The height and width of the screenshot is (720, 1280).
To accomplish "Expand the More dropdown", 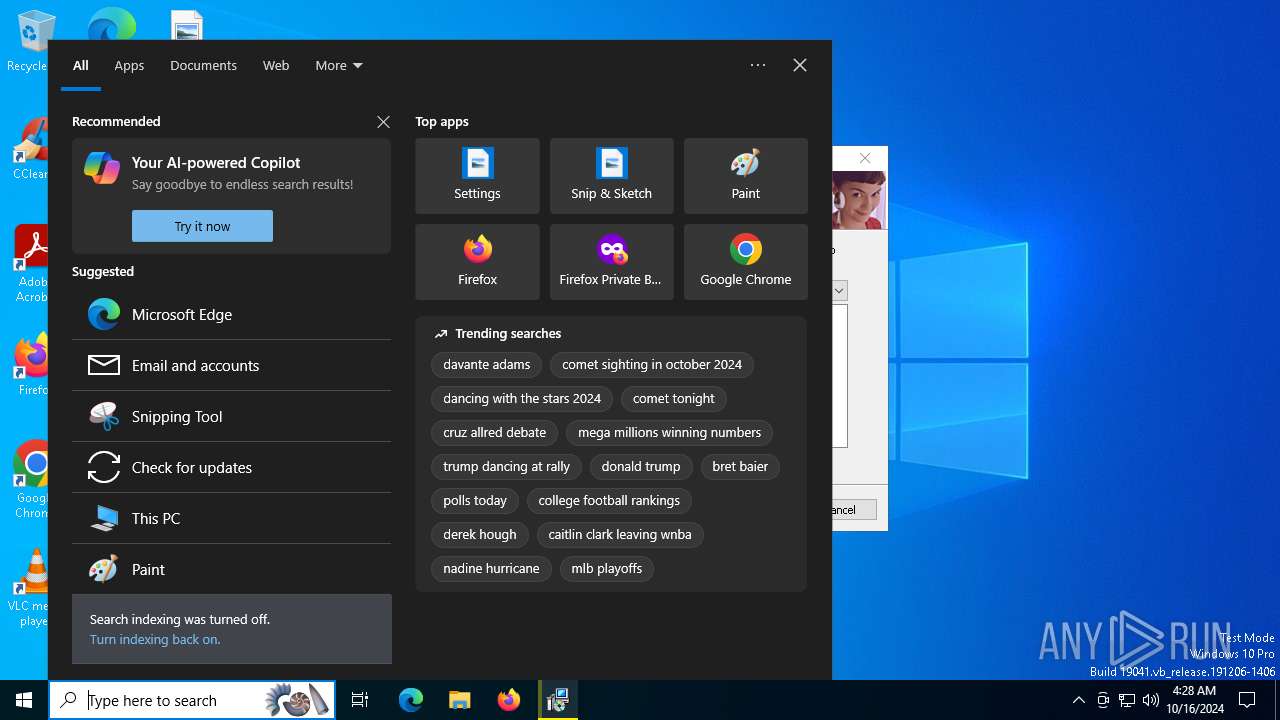I will (339, 65).
